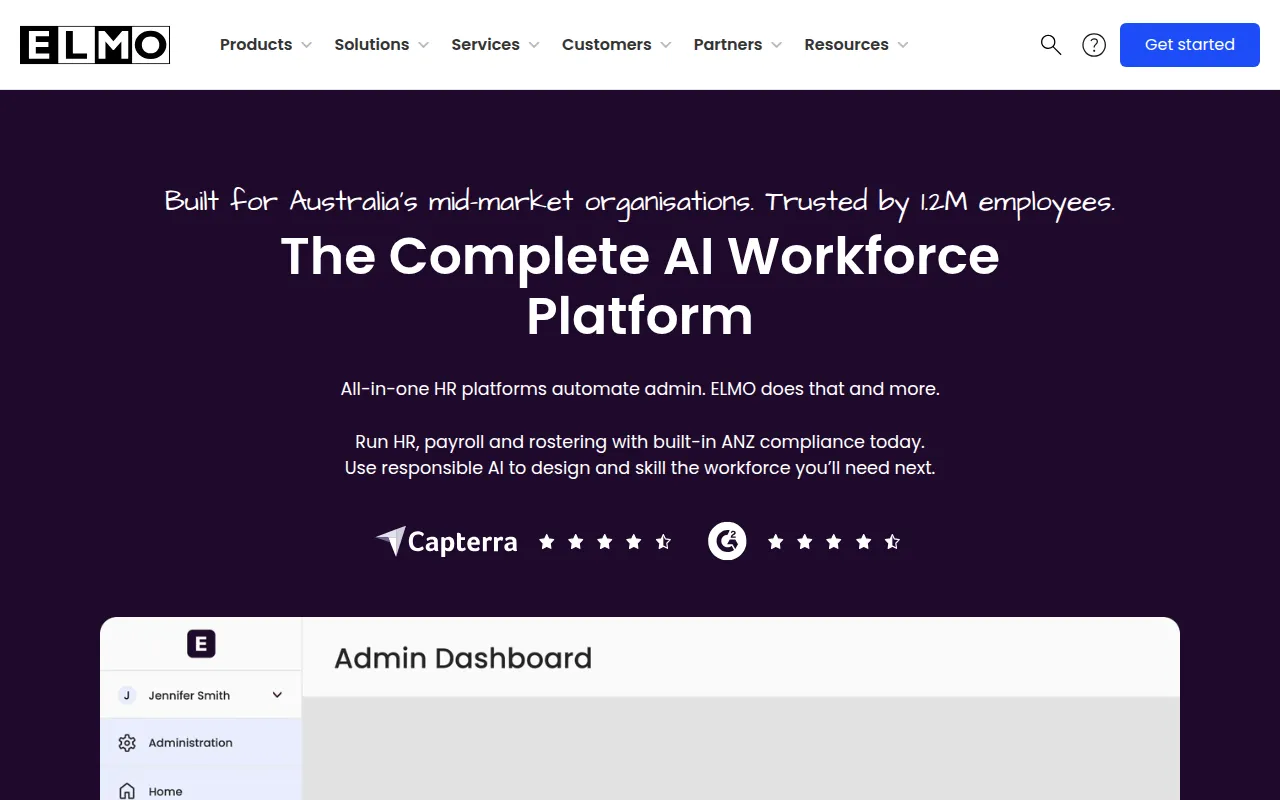Click the Capterra logo
This screenshot has height=800, width=1280.
point(447,542)
